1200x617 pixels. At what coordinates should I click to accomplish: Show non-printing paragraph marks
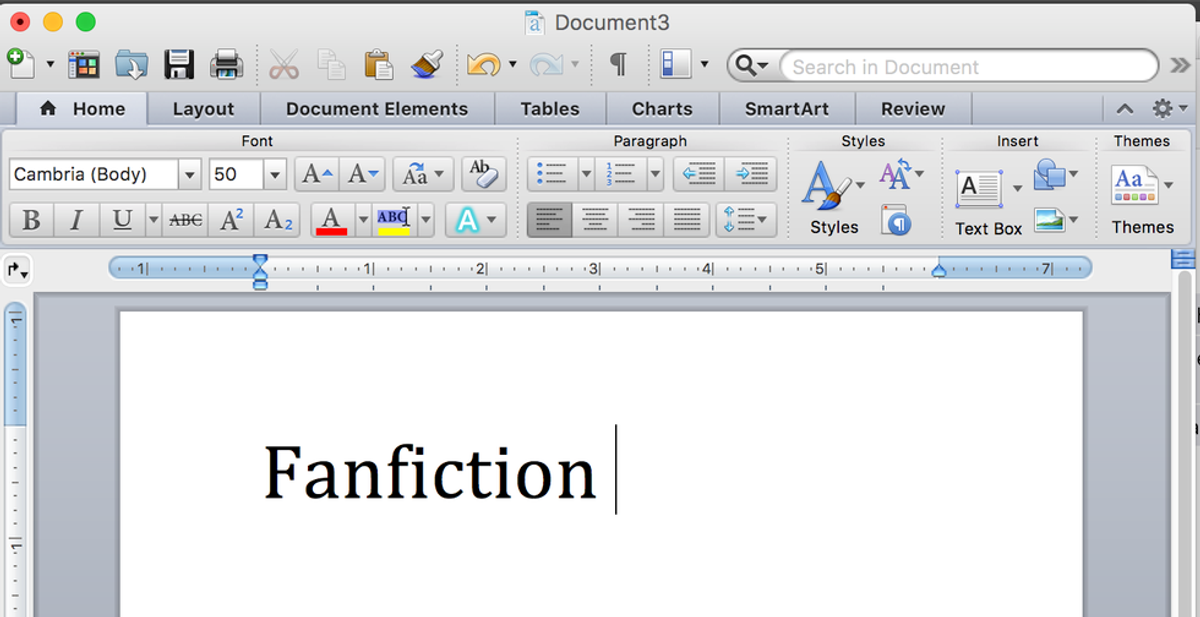click(x=619, y=65)
